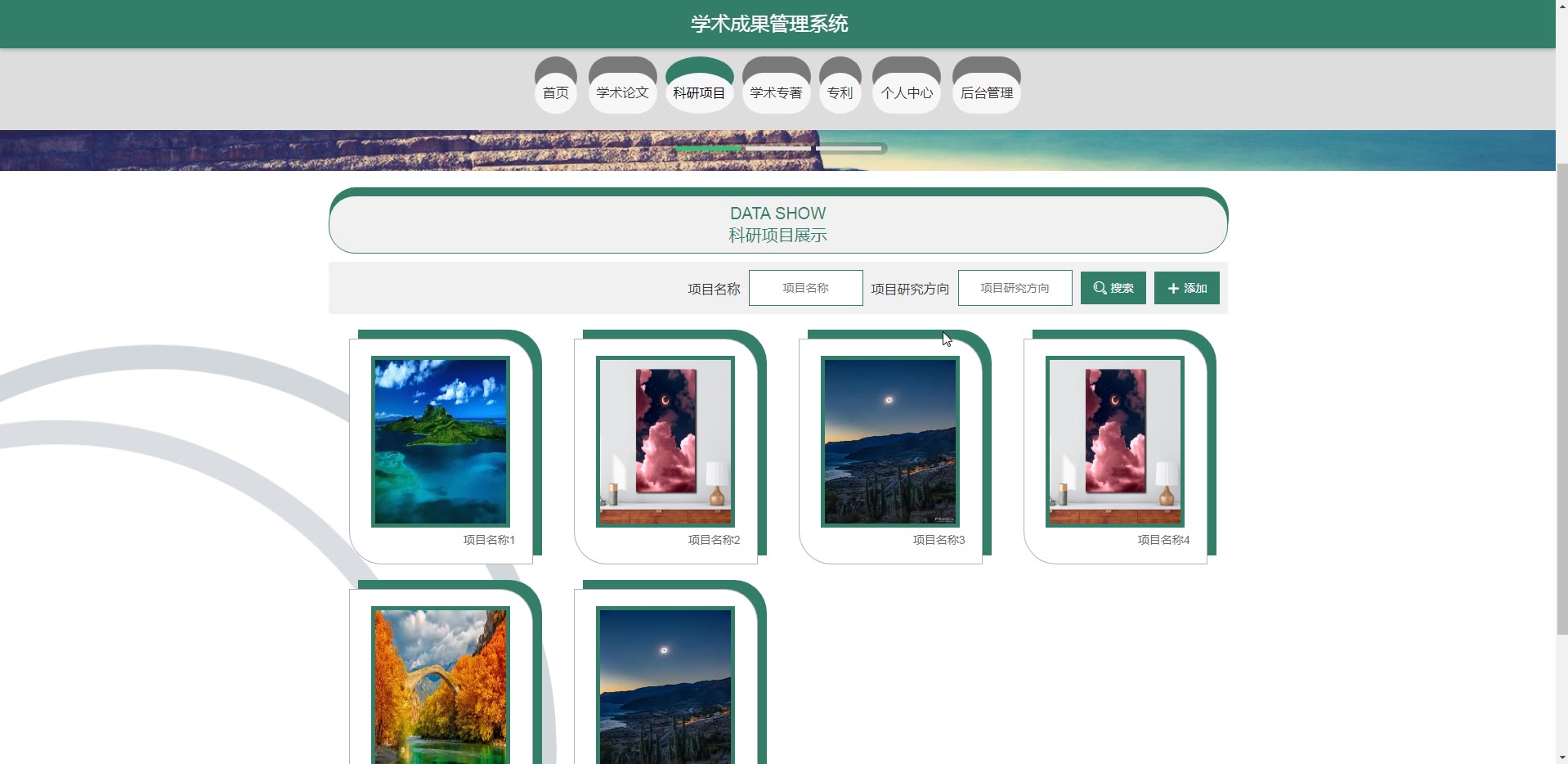Open the 个人中心 tab

coord(907,87)
